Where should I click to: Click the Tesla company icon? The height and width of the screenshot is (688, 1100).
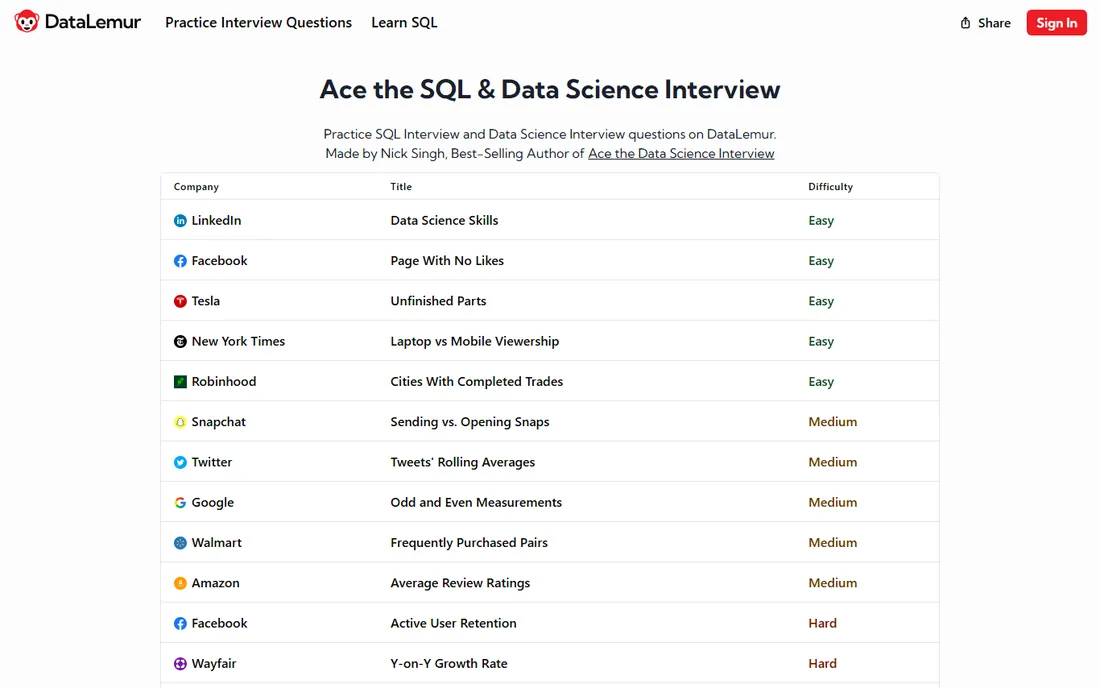pos(180,301)
